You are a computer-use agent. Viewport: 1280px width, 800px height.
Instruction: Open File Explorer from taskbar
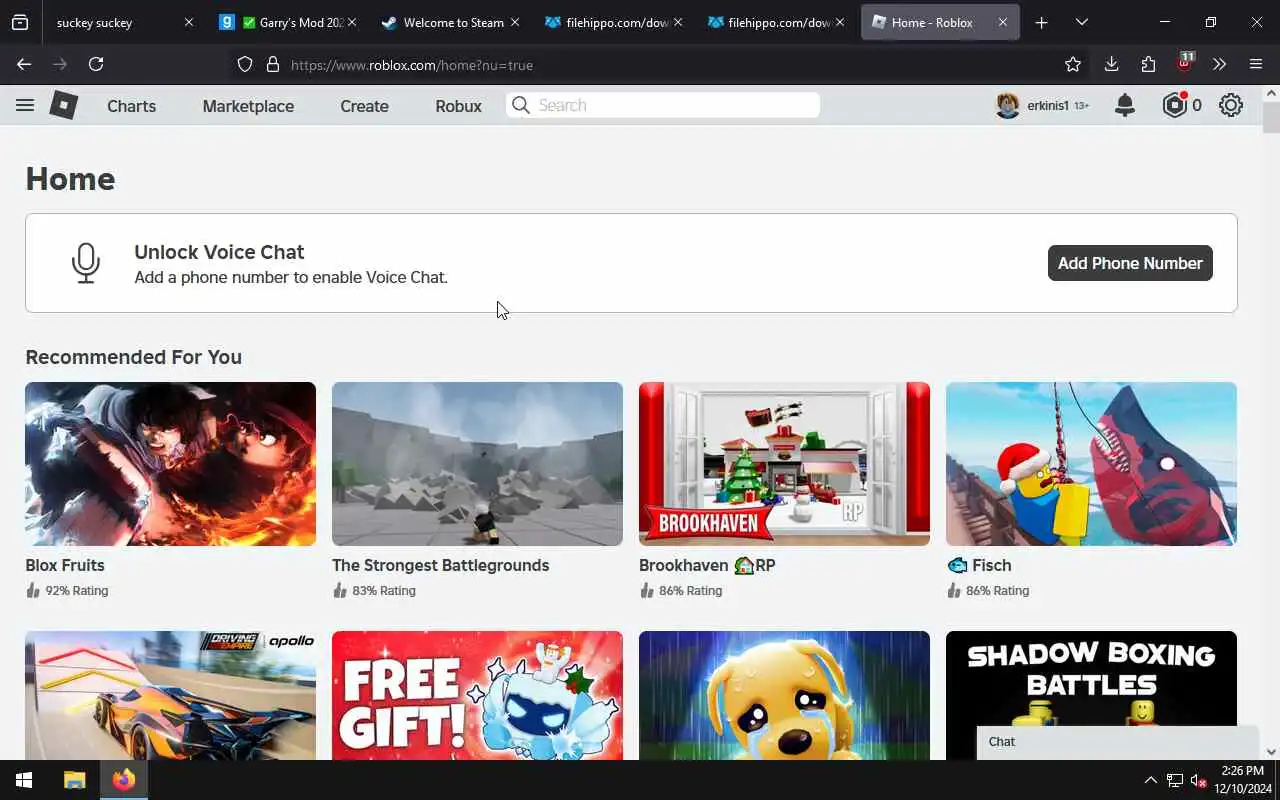pos(75,780)
